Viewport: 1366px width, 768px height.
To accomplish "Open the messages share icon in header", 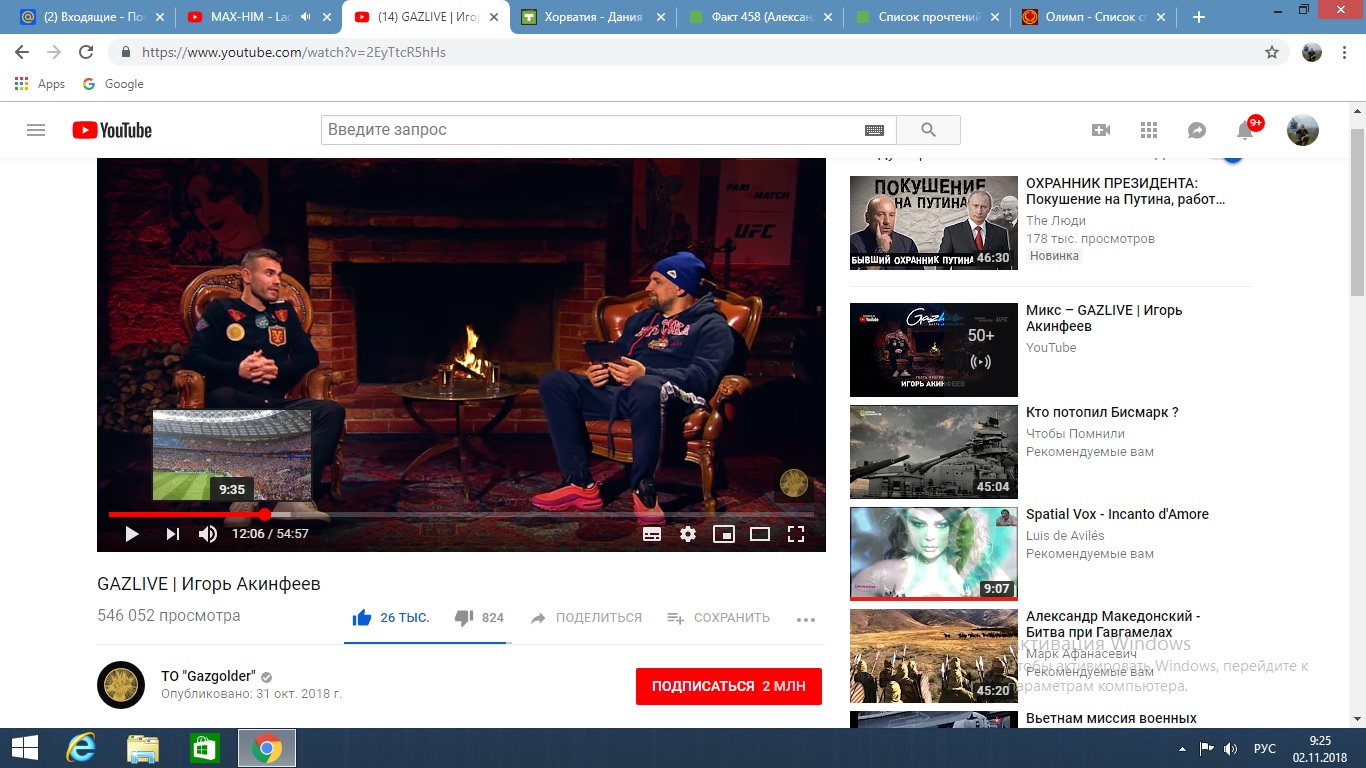I will click(x=1197, y=130).
